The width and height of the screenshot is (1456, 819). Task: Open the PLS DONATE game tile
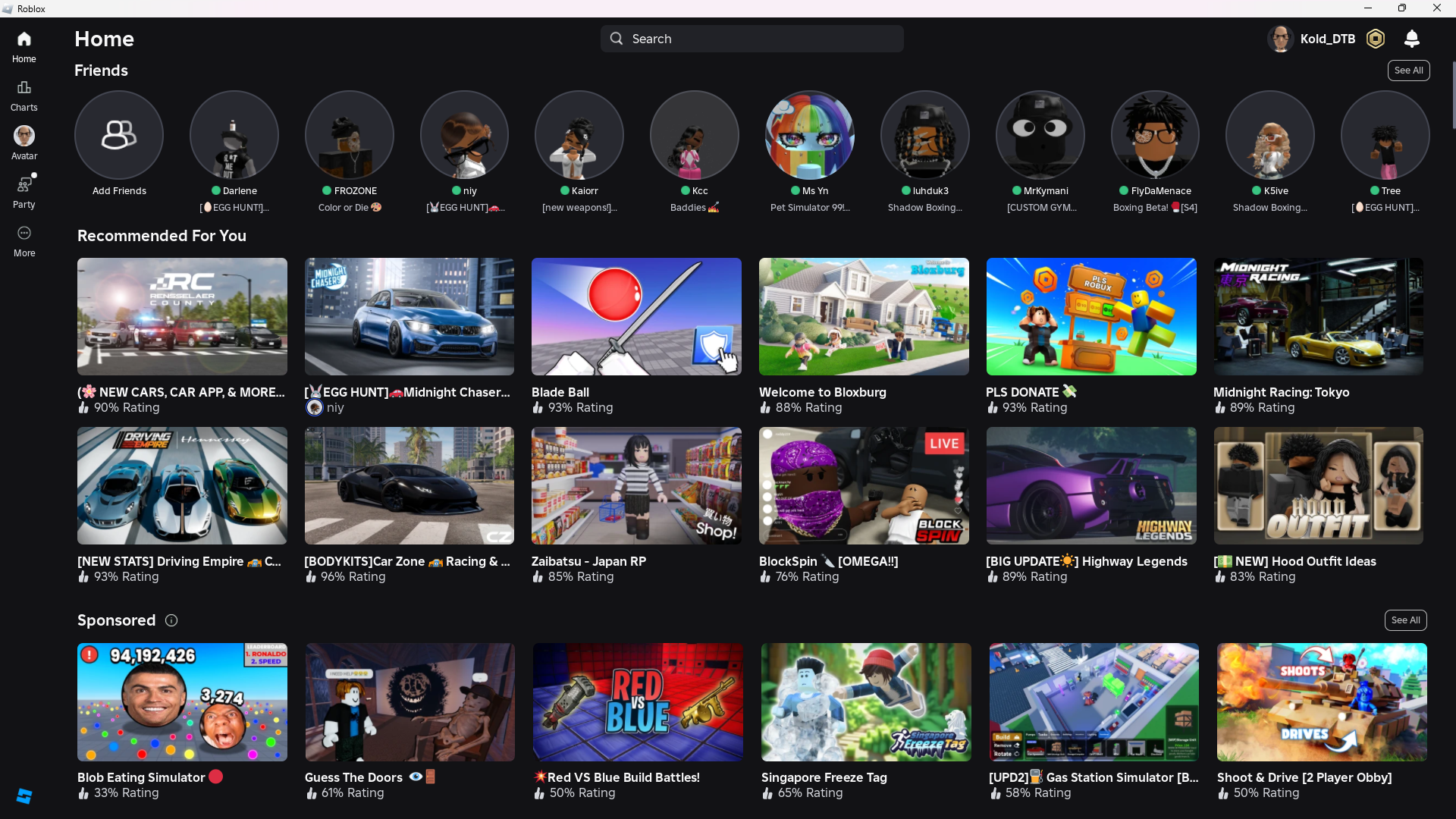(1091, 316)
